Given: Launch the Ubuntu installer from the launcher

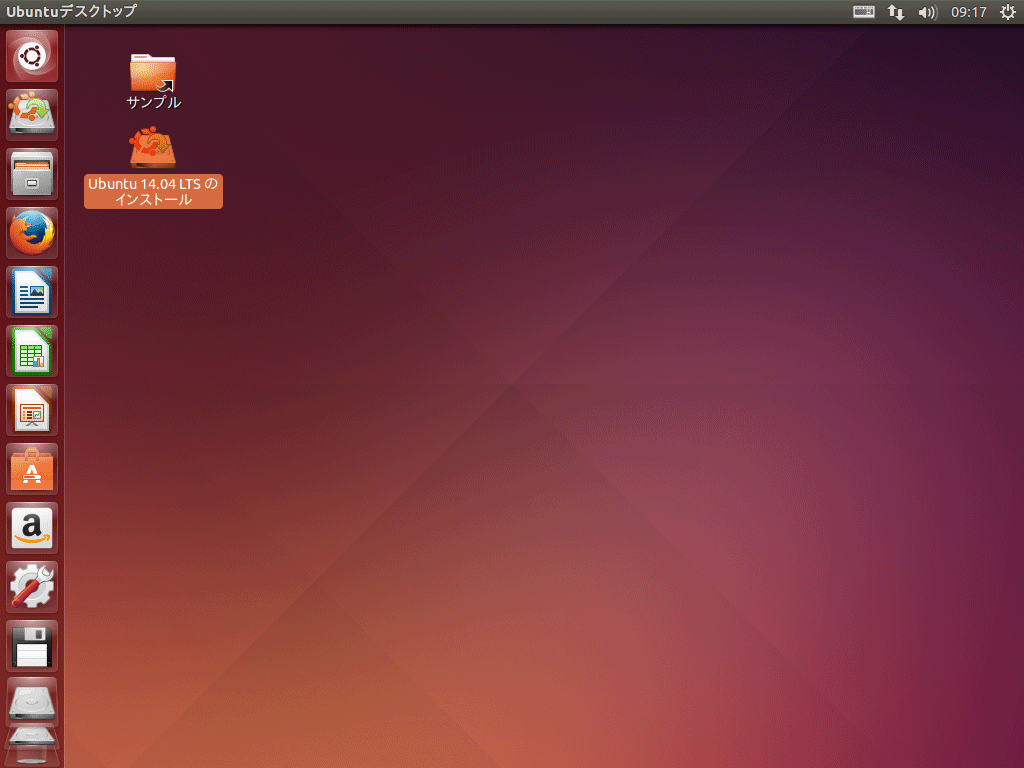Looking at the screenshot, I should click(x=32, y=115).
